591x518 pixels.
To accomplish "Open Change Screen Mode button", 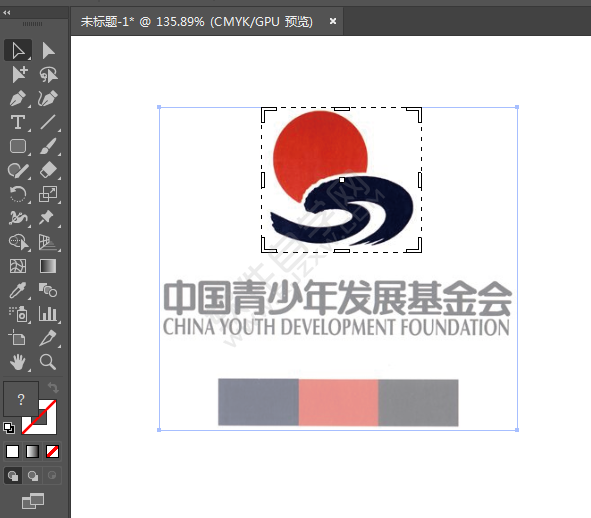I will pyautogui.click(x=33, y=501).
